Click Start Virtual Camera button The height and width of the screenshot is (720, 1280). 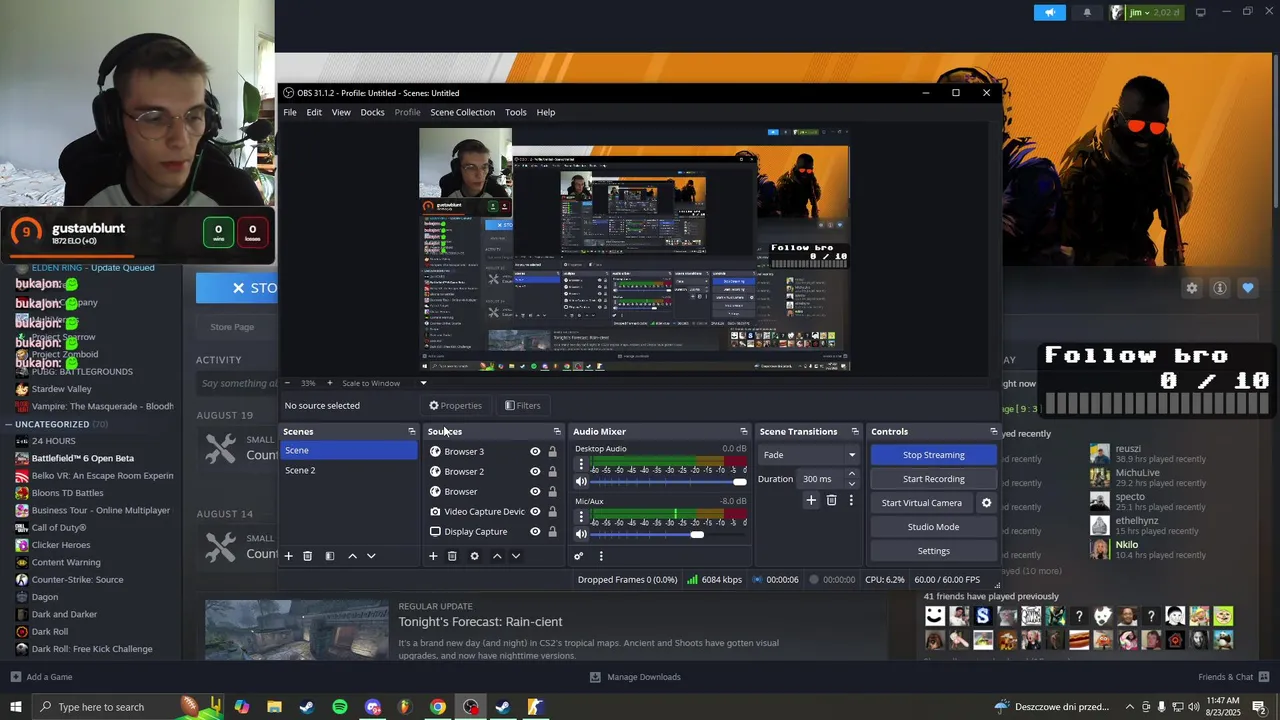922,503
